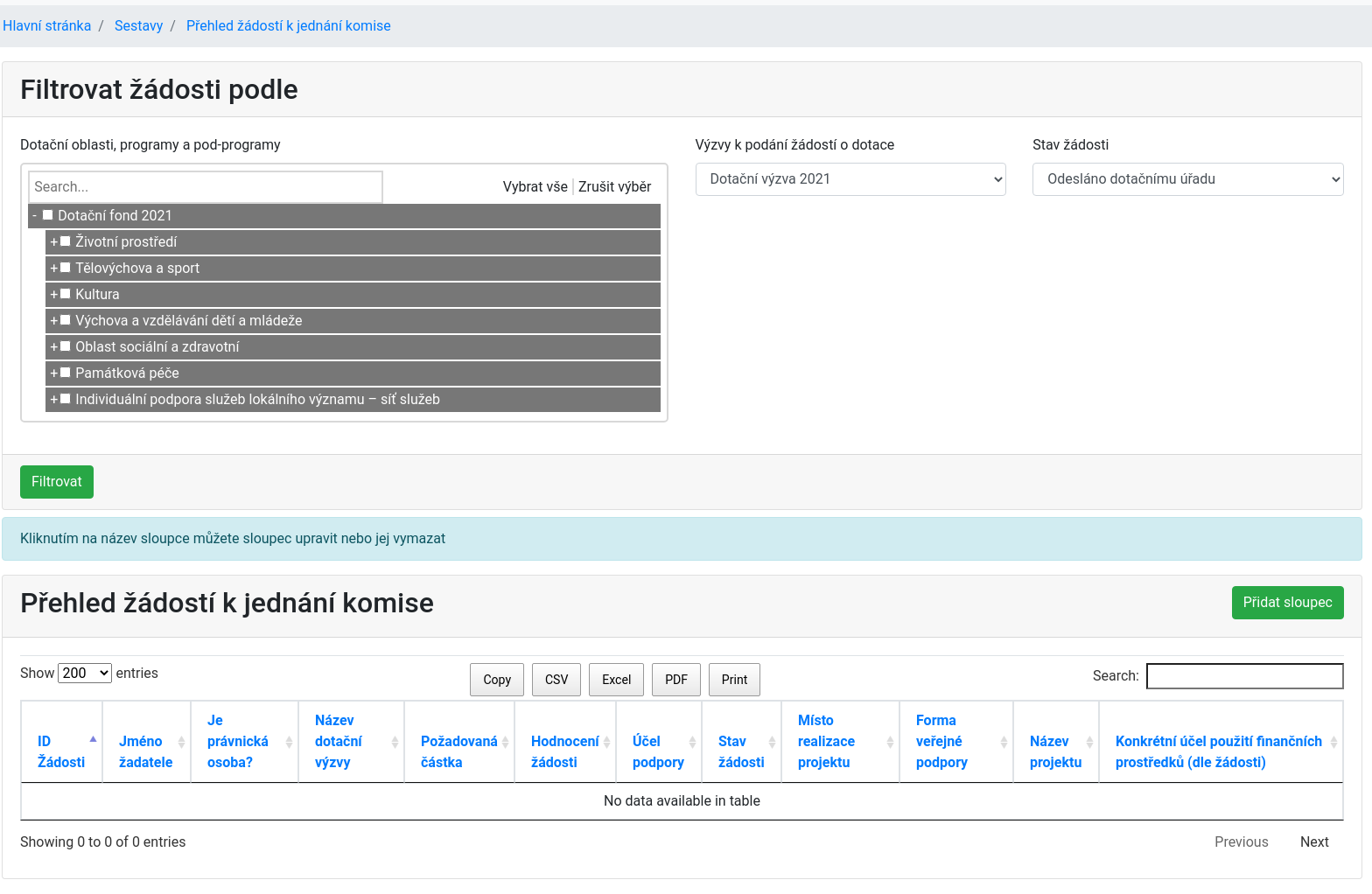Open the Sestavy breadcrumb link
The width and height of the screenshot is (1372, 894).
(138, 26)
